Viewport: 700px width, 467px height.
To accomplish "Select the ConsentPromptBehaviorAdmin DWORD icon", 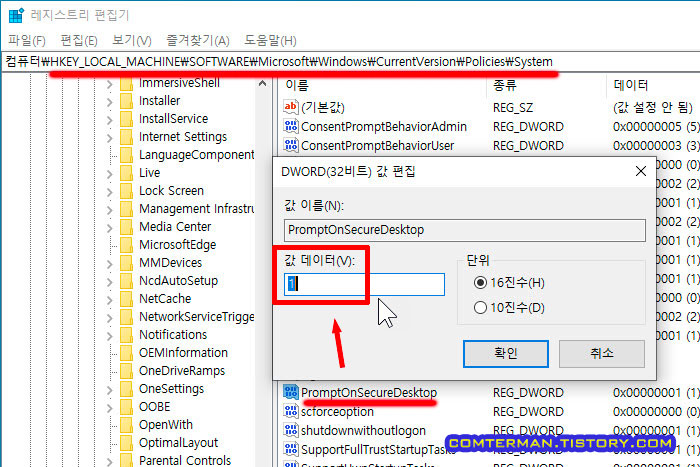I will point(291,126).
